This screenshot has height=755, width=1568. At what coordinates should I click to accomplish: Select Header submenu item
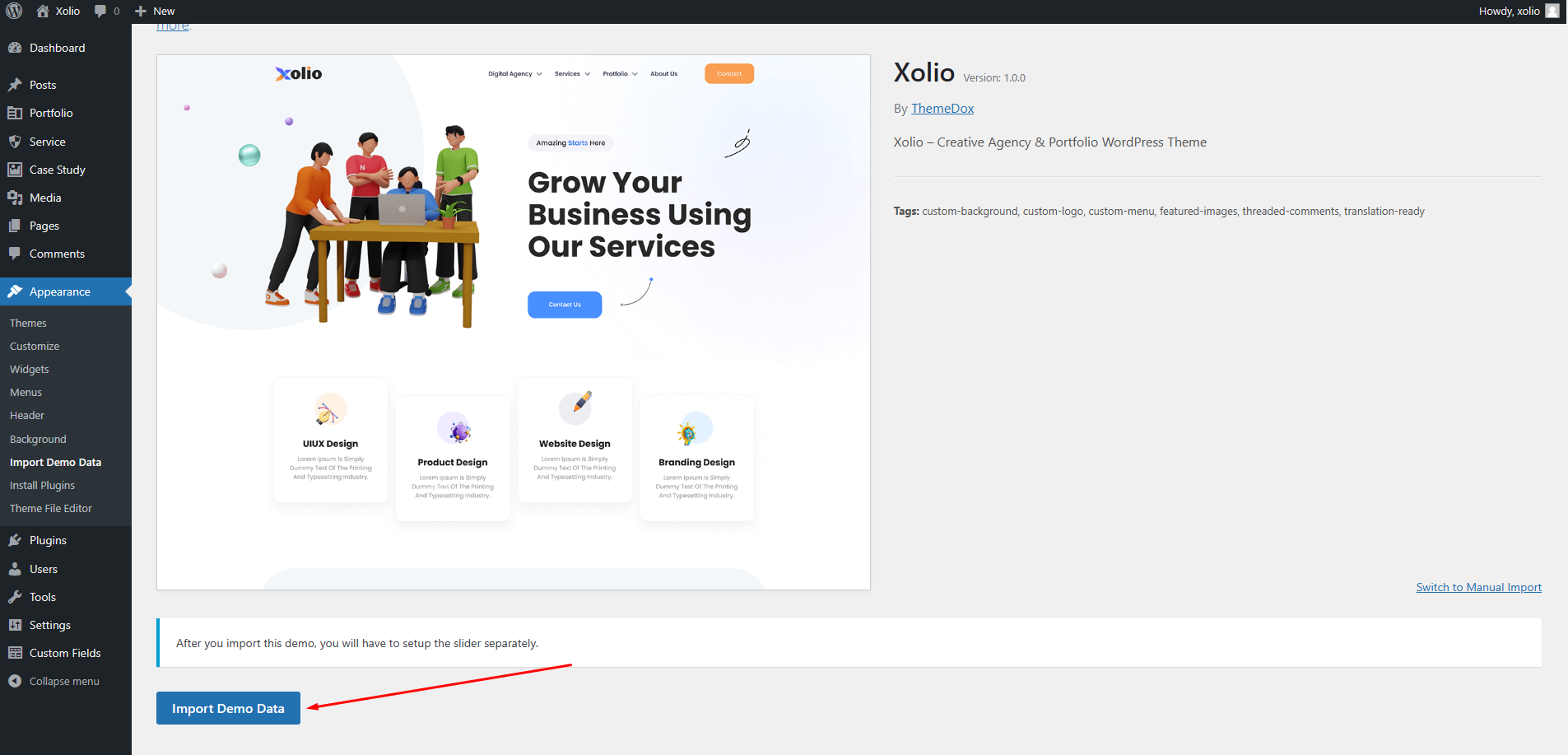click(x=27, y=416)
